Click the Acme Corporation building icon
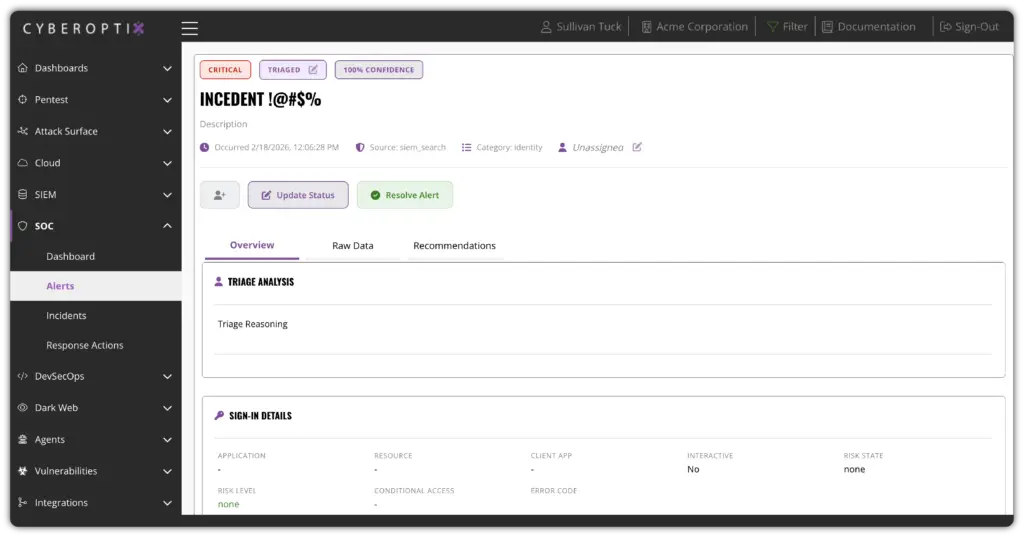This screenshot has width=1024, height=537. tap(647, 27)
